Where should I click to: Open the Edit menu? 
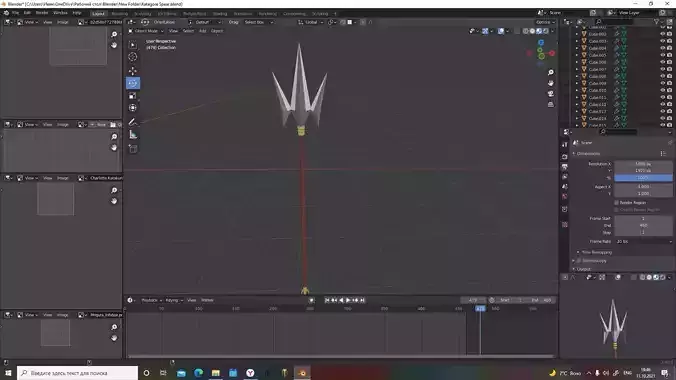tap(27, 13)
